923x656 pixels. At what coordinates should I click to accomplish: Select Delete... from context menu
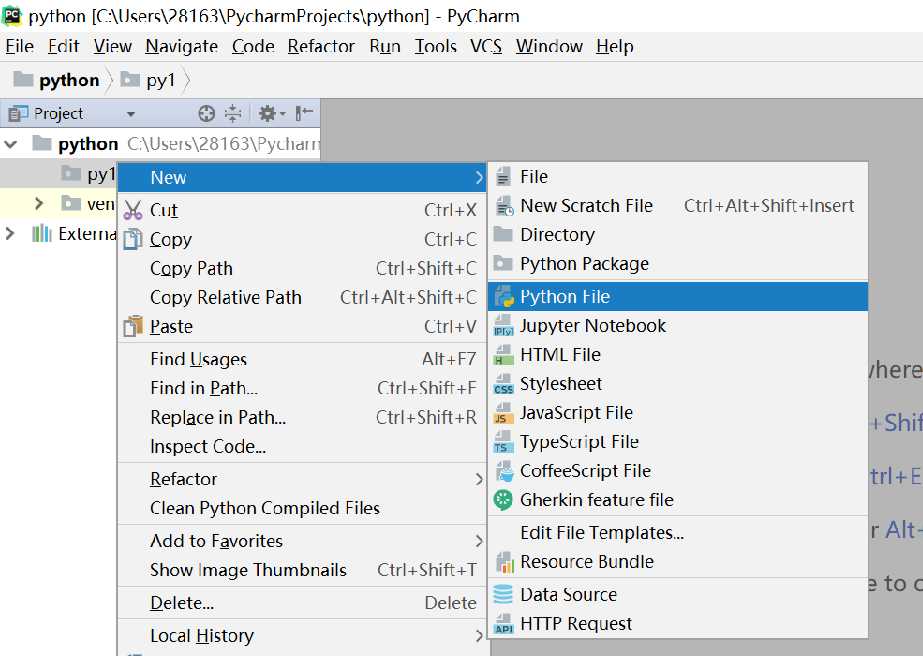[x=301, y=603]
